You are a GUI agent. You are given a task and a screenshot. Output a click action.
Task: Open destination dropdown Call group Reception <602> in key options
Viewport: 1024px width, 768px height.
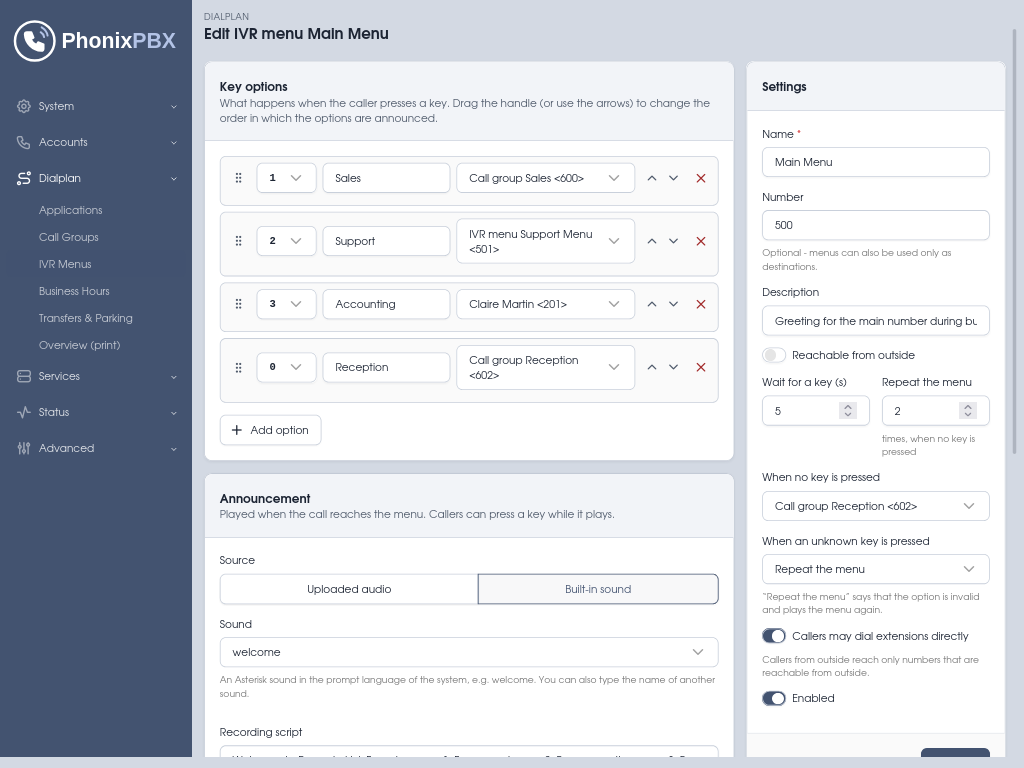[545, 367]
